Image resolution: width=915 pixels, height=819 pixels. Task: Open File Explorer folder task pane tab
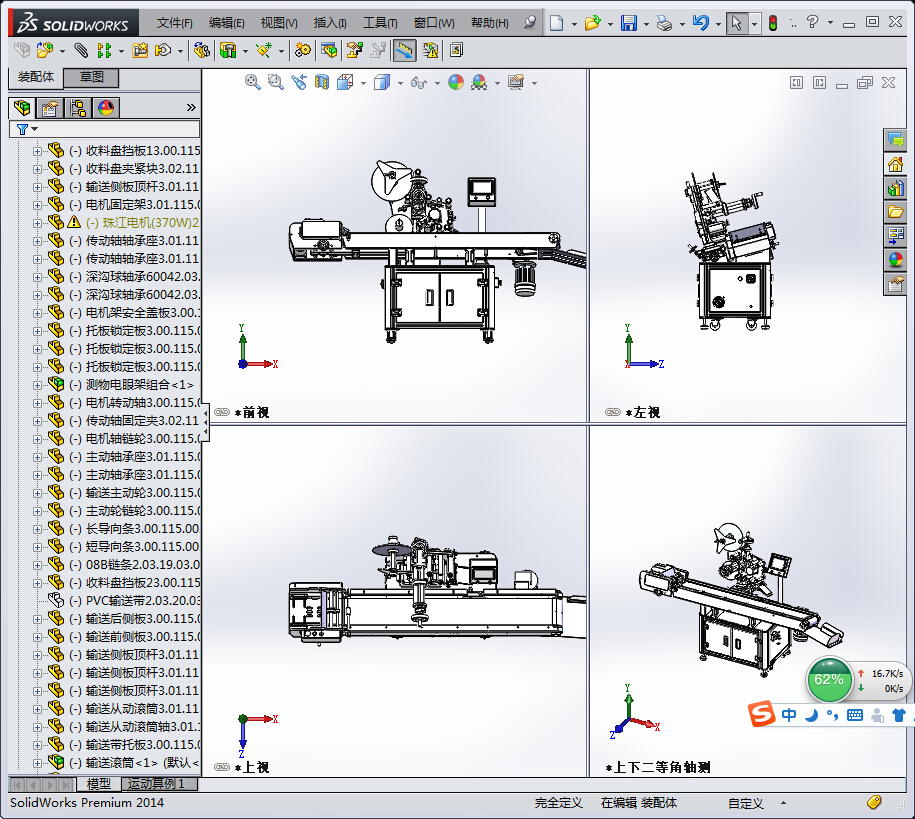click(x=895, y=212)
